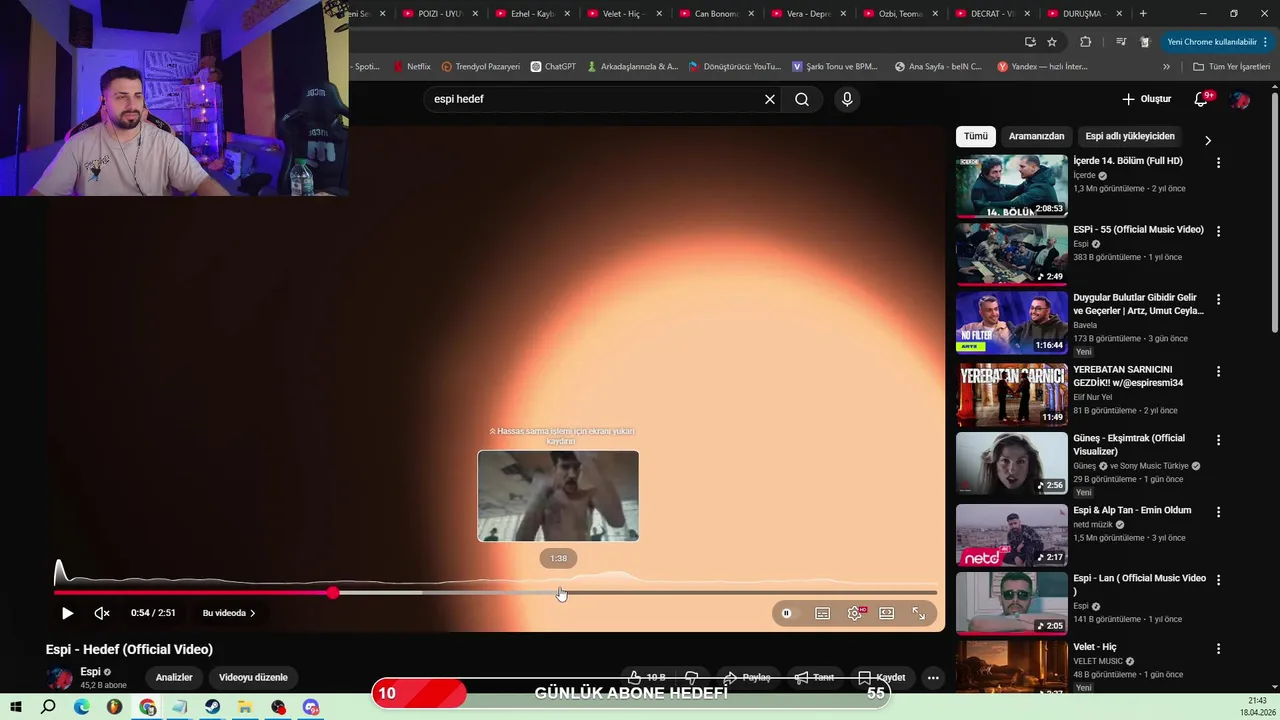
Task: Open the Windows Start menu
Action: click(16, 707)
